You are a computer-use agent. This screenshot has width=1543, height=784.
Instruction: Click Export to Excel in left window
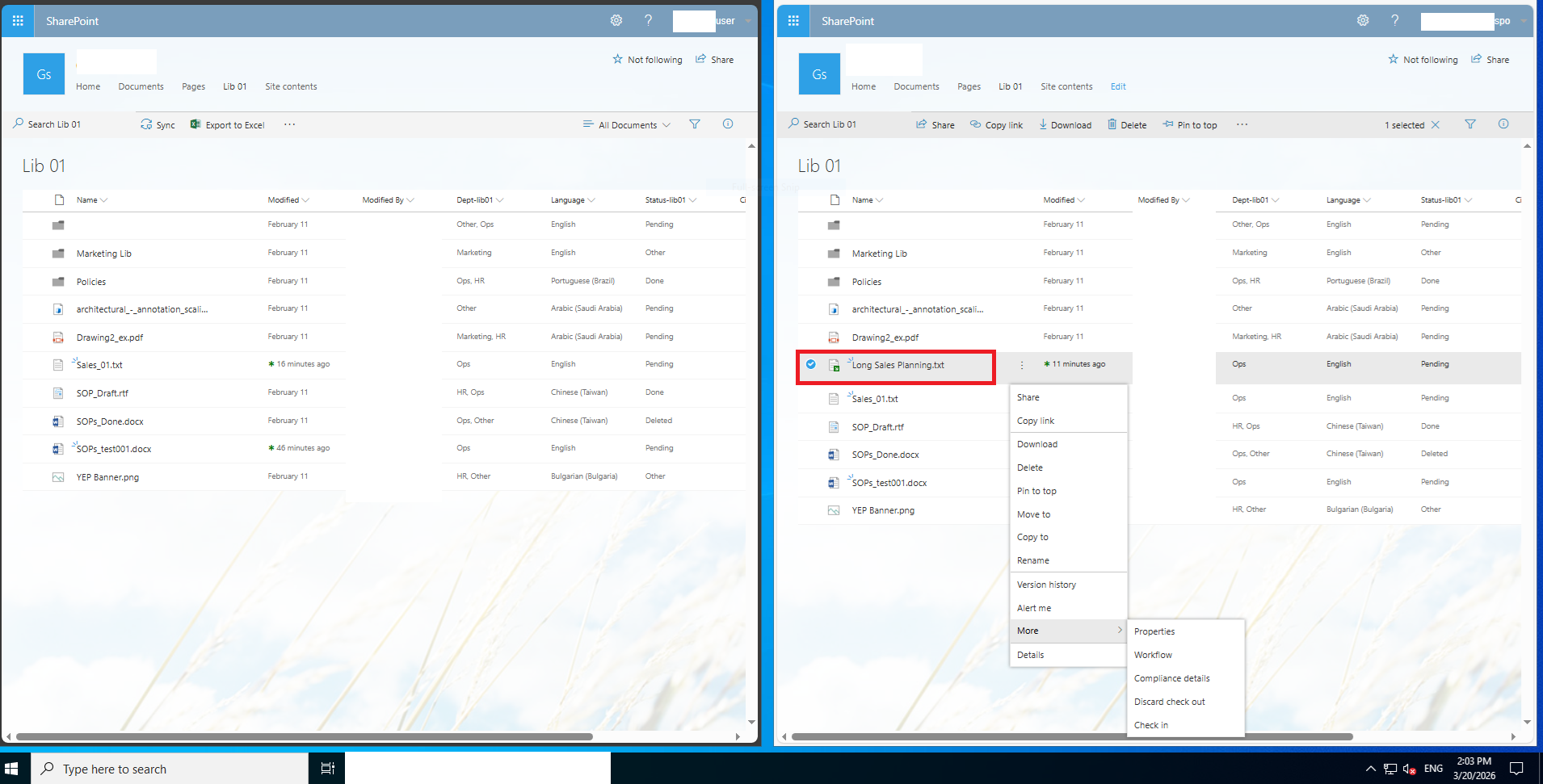tap(228, 125)
